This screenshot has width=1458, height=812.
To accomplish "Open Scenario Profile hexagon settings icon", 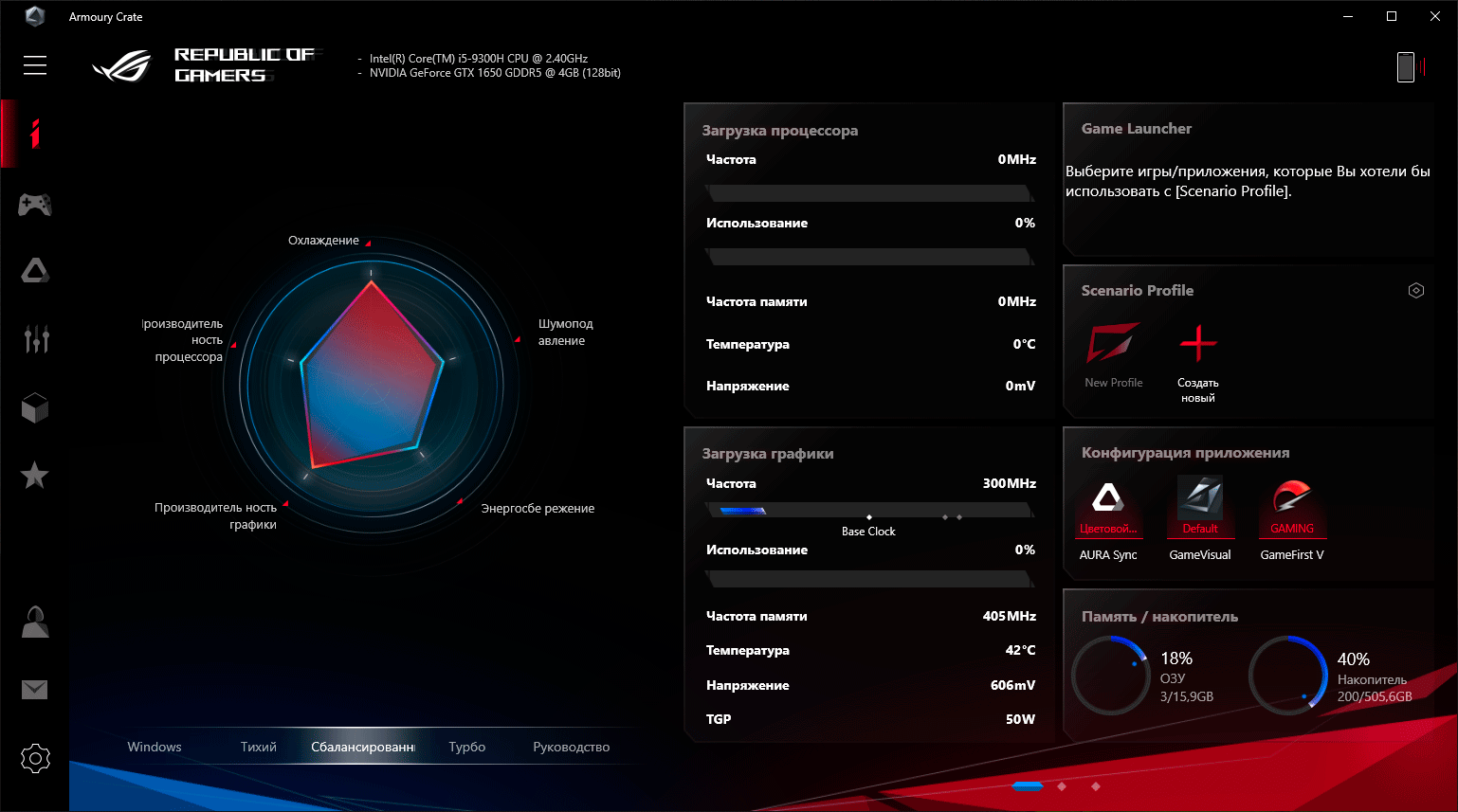I will (1416, 291).
